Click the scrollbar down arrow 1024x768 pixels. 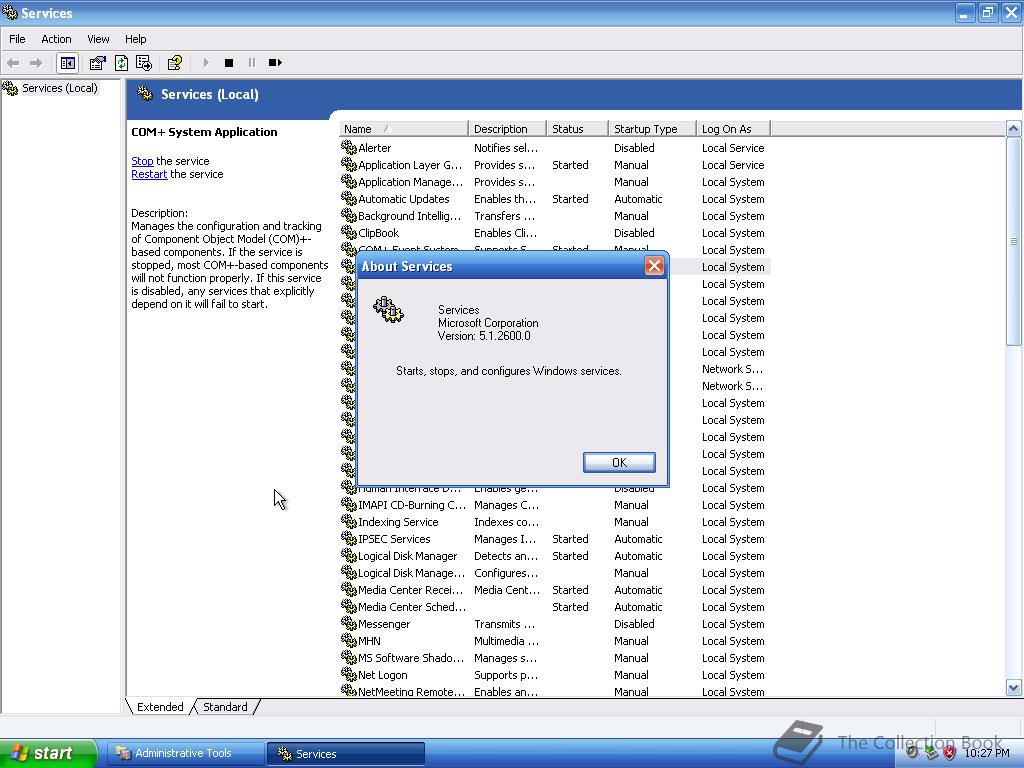tap(1014, 687)
